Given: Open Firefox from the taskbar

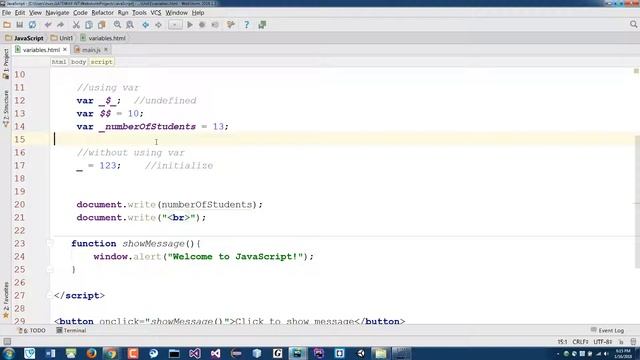Looking at the screenshot, I should click(x=91, y=353).
